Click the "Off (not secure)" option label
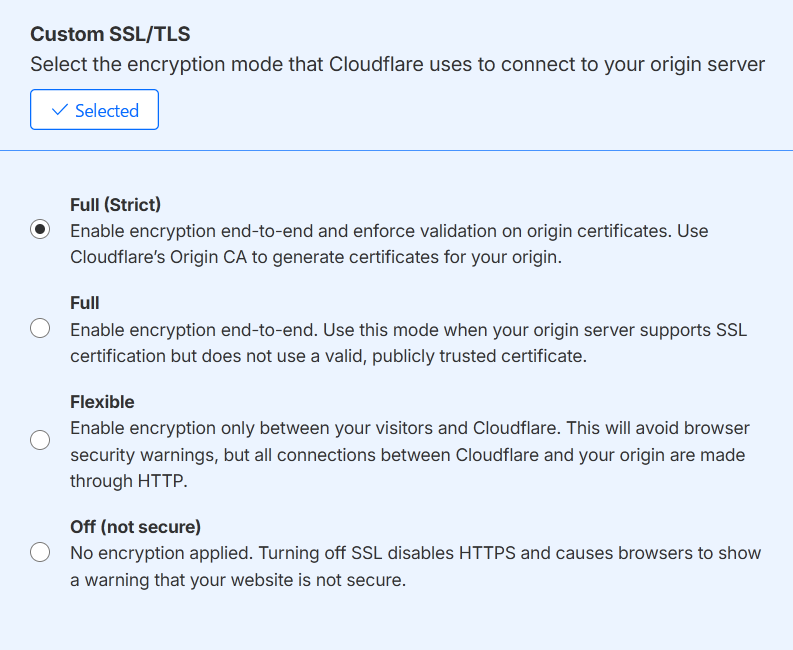The height and width of the screenshot is (650, 793). click(135, 527)
